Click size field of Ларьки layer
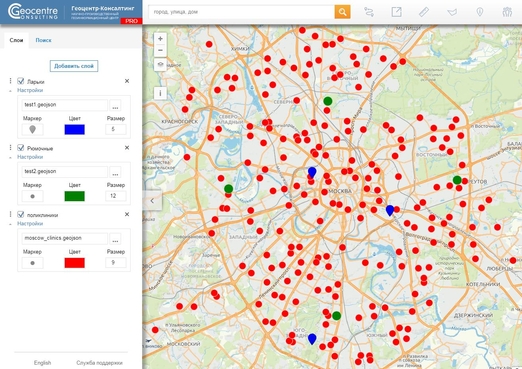522x369 pixels. coord(116,129)
